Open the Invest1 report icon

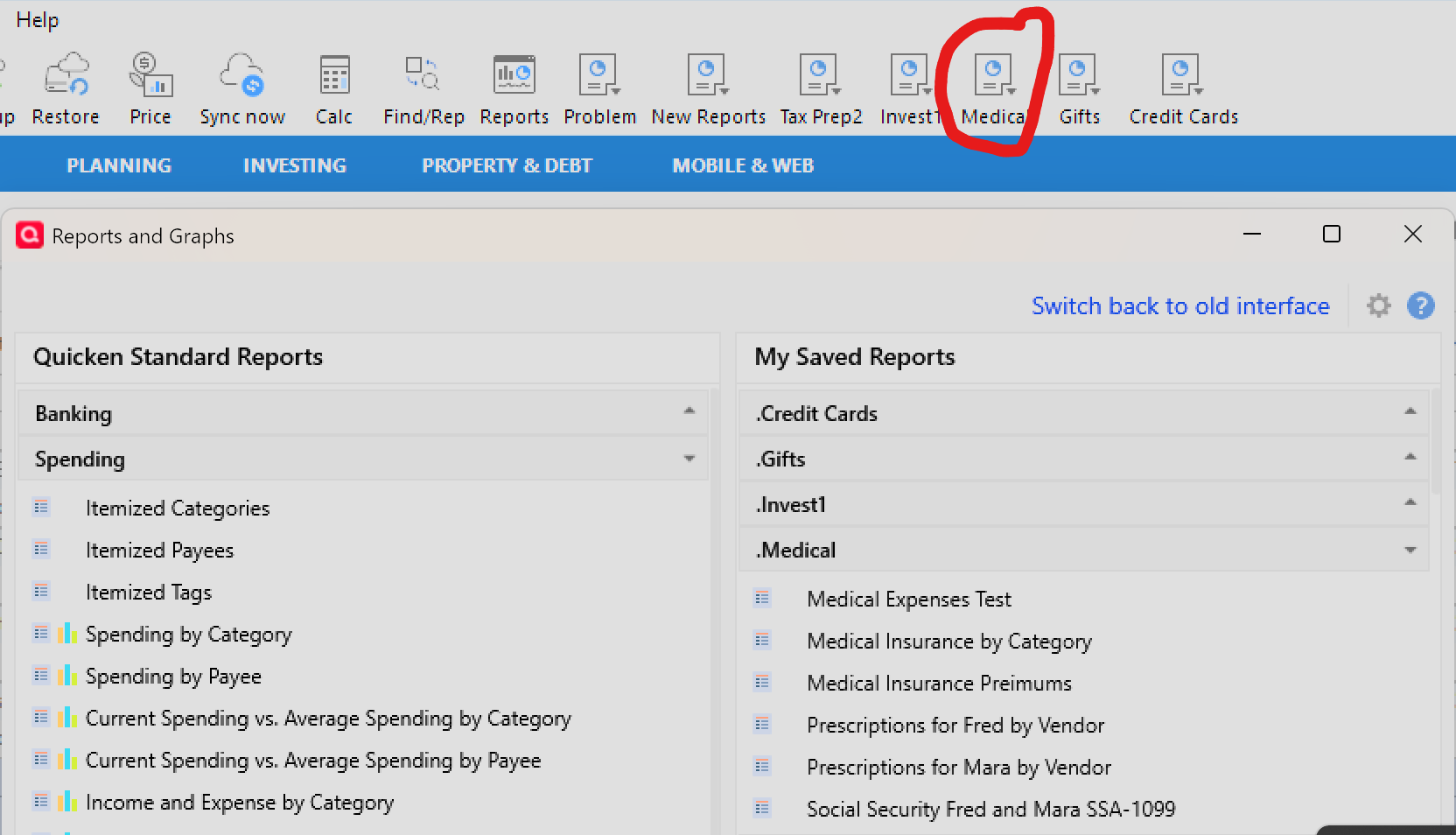pos(911,75)
